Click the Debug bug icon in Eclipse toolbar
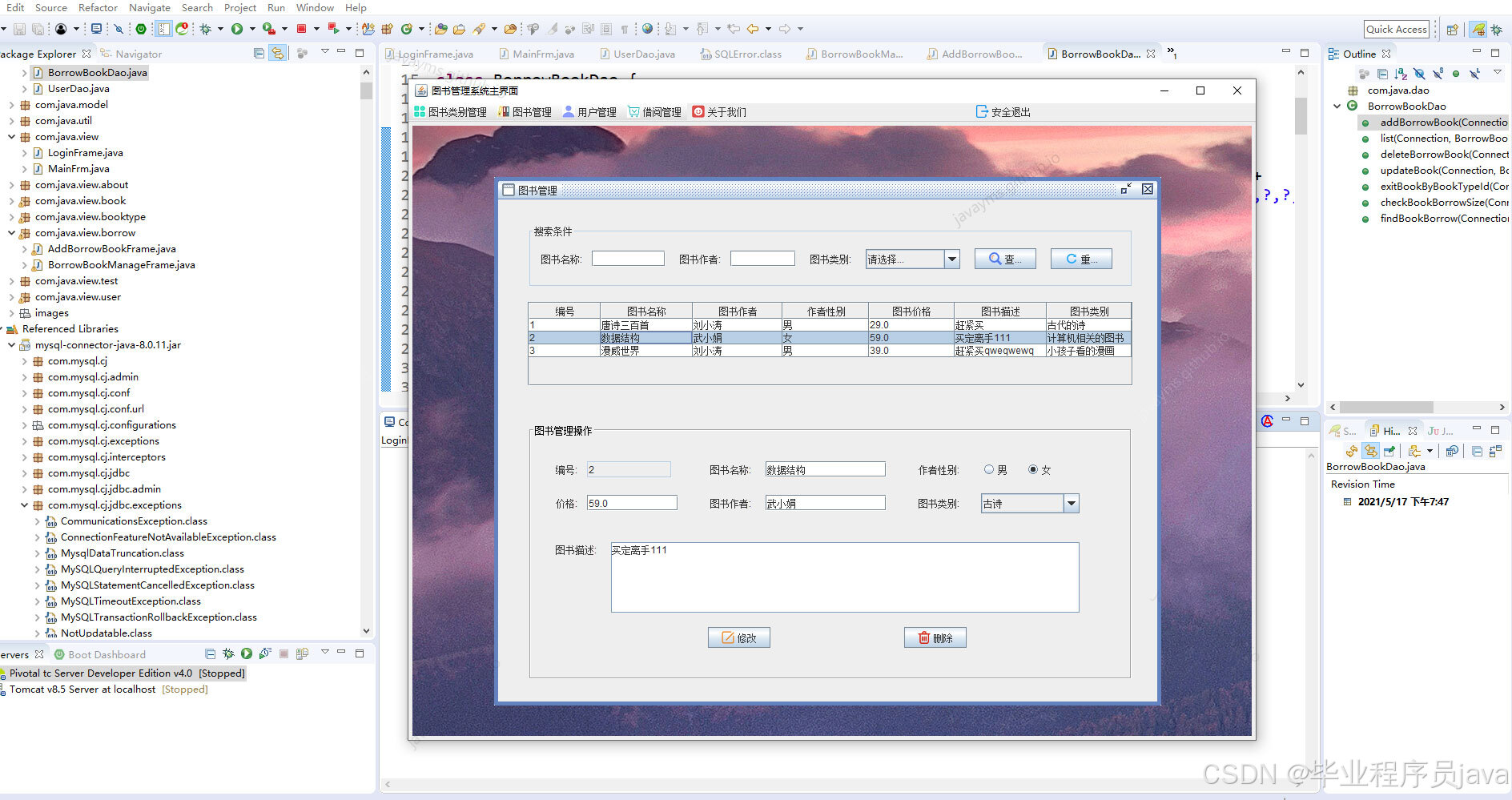1512x800 pixels. click(206, 29)
